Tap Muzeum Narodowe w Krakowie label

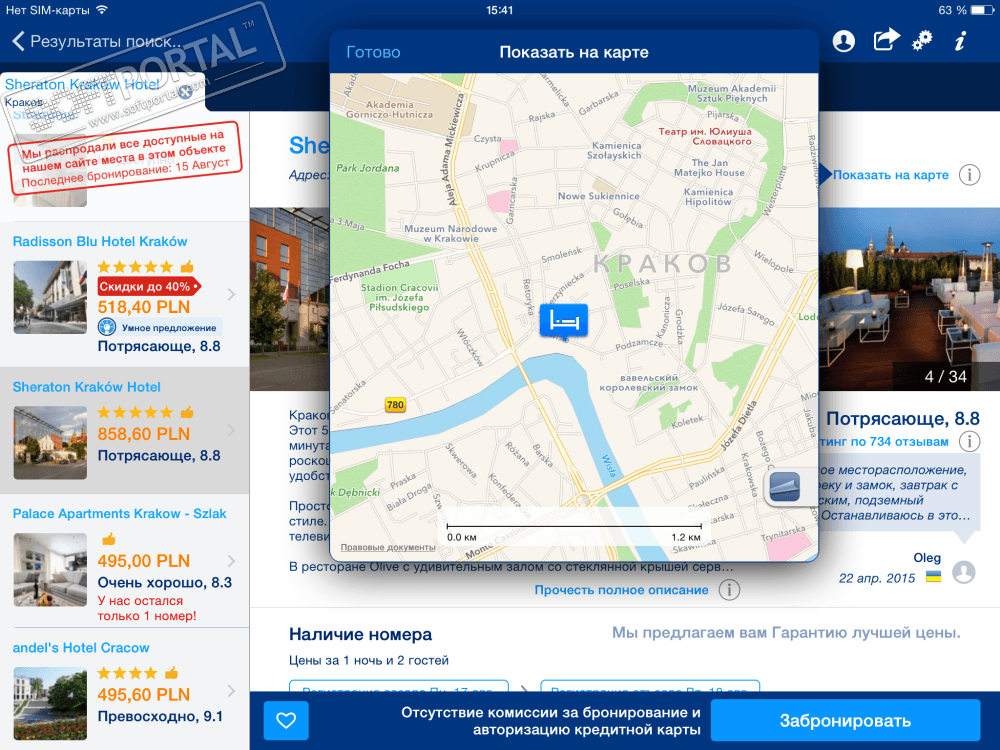[451, 233]
